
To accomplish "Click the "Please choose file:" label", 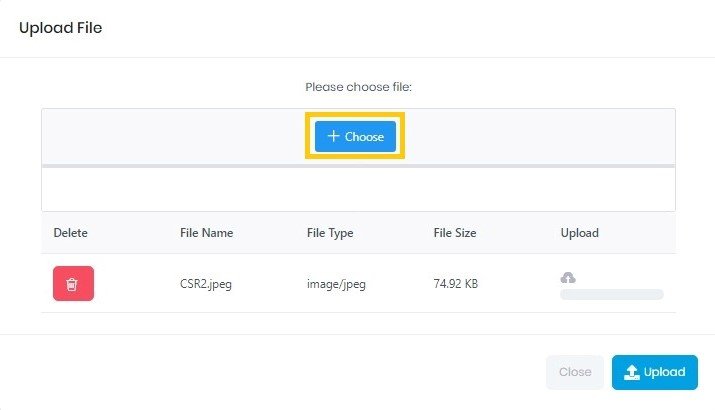I will click(358, 87).
